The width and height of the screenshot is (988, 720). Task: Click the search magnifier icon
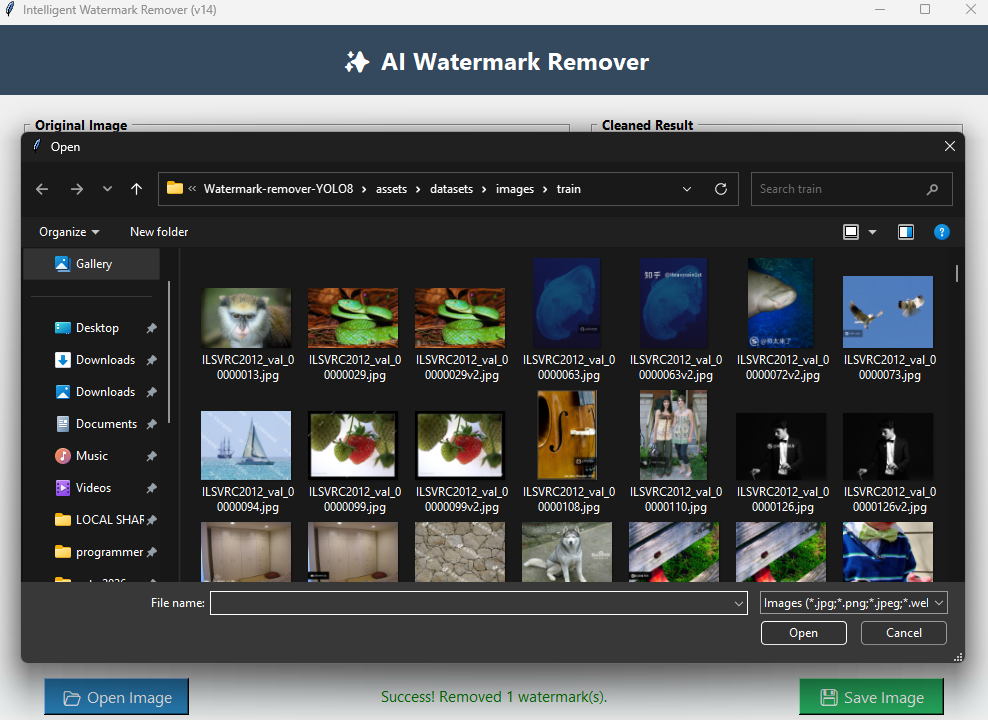[932, 189]
